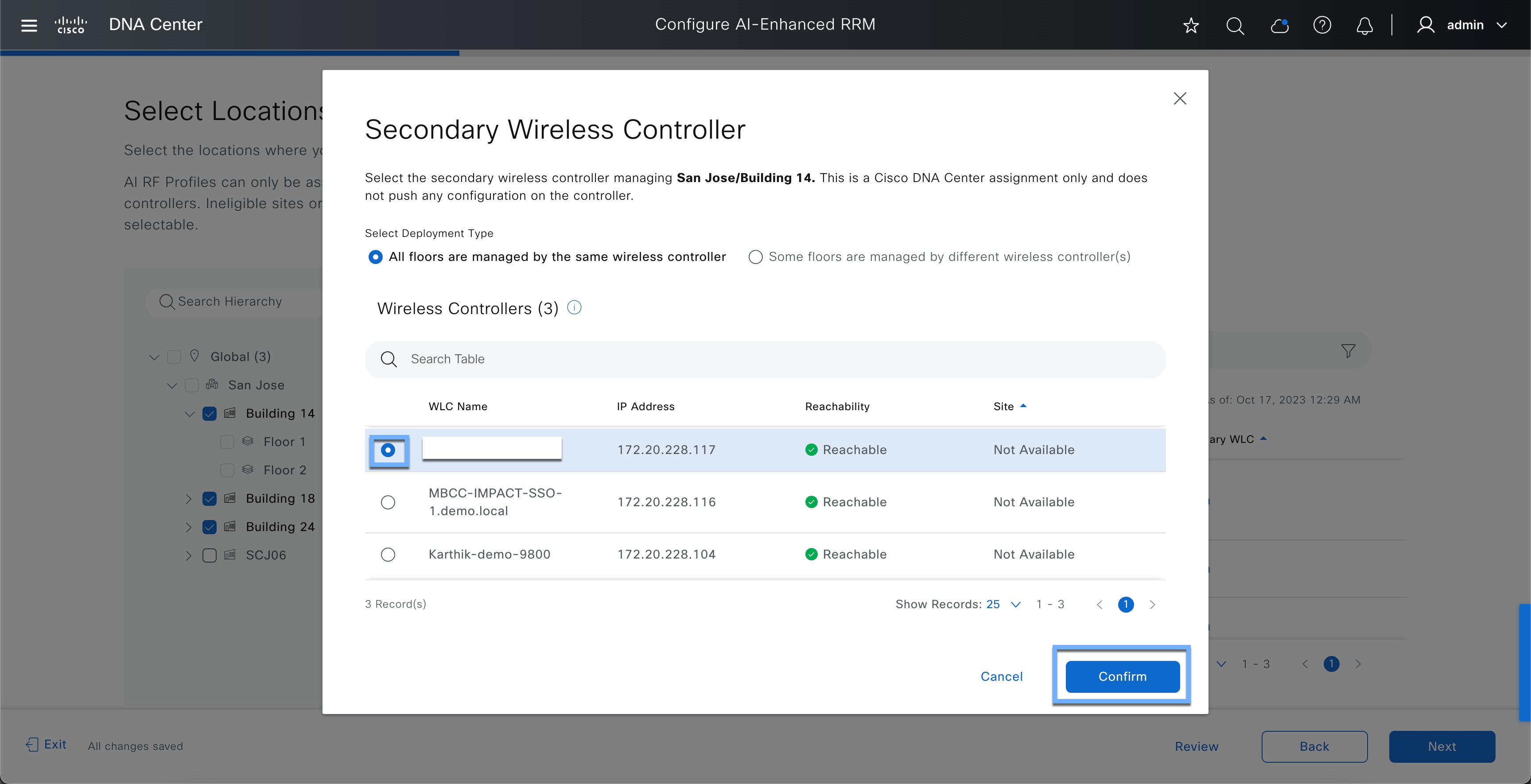Screen dimensions: 1531x784
Task: Select the Karthik-demo-9800 controller radio
Action: (388, 554)
